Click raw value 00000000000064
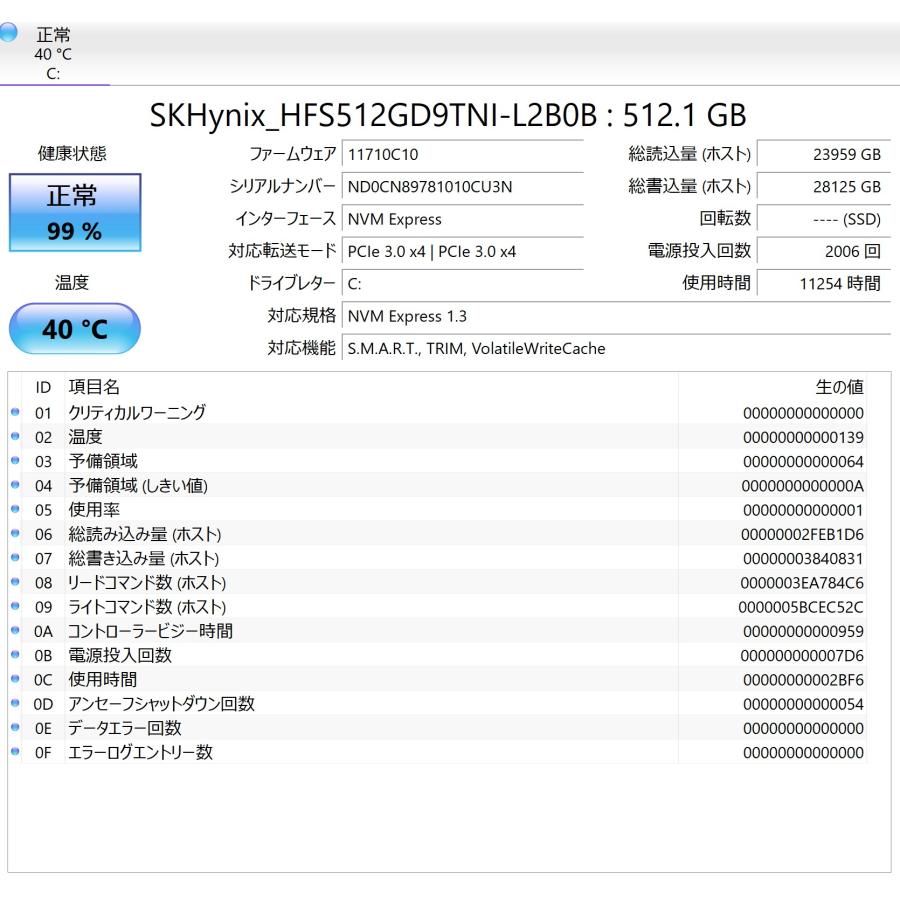The image size is (900, 900). pyautogui.click(x=803, y=461)
